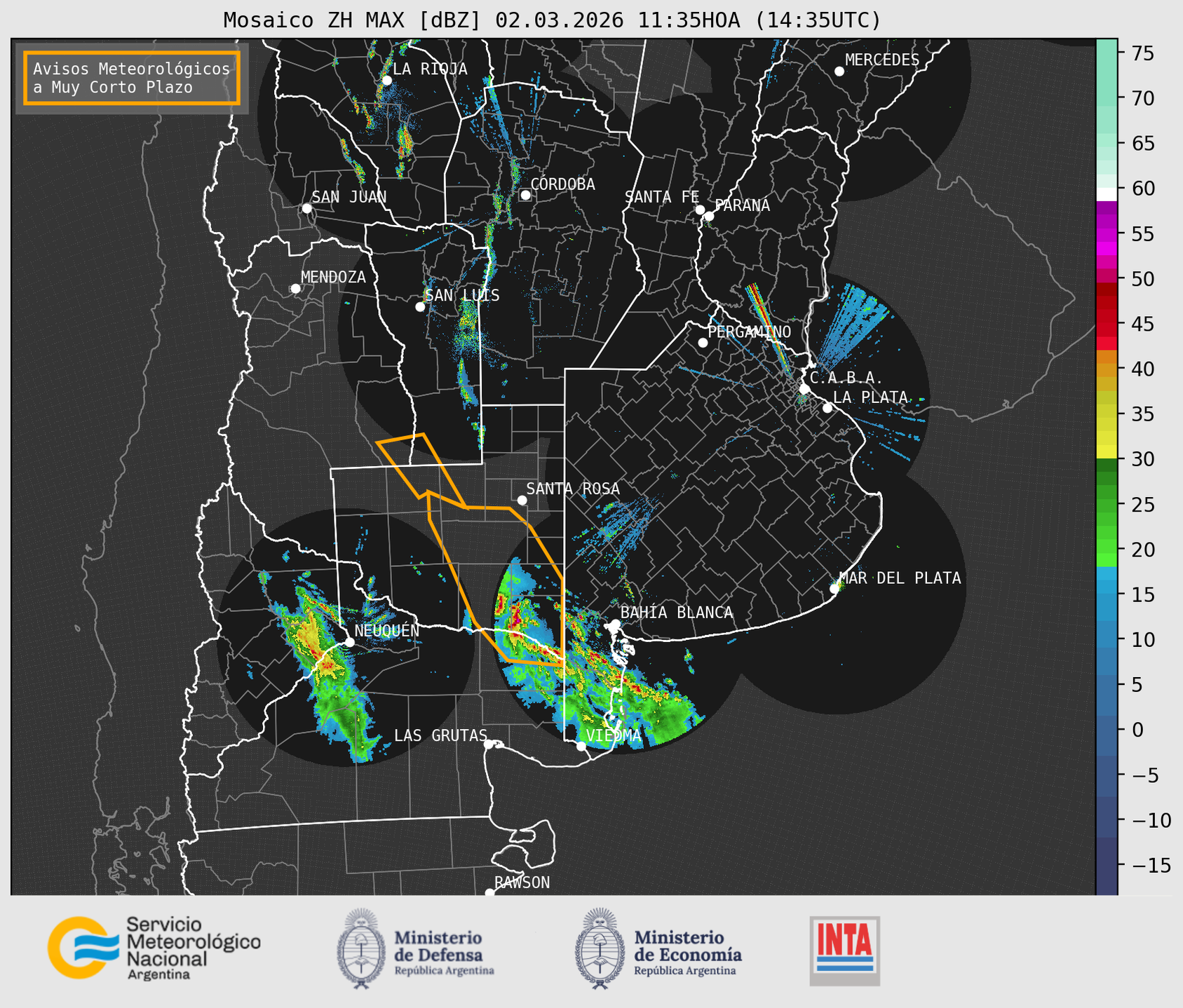Click the C.A.B.A. city marker dot

804,389
